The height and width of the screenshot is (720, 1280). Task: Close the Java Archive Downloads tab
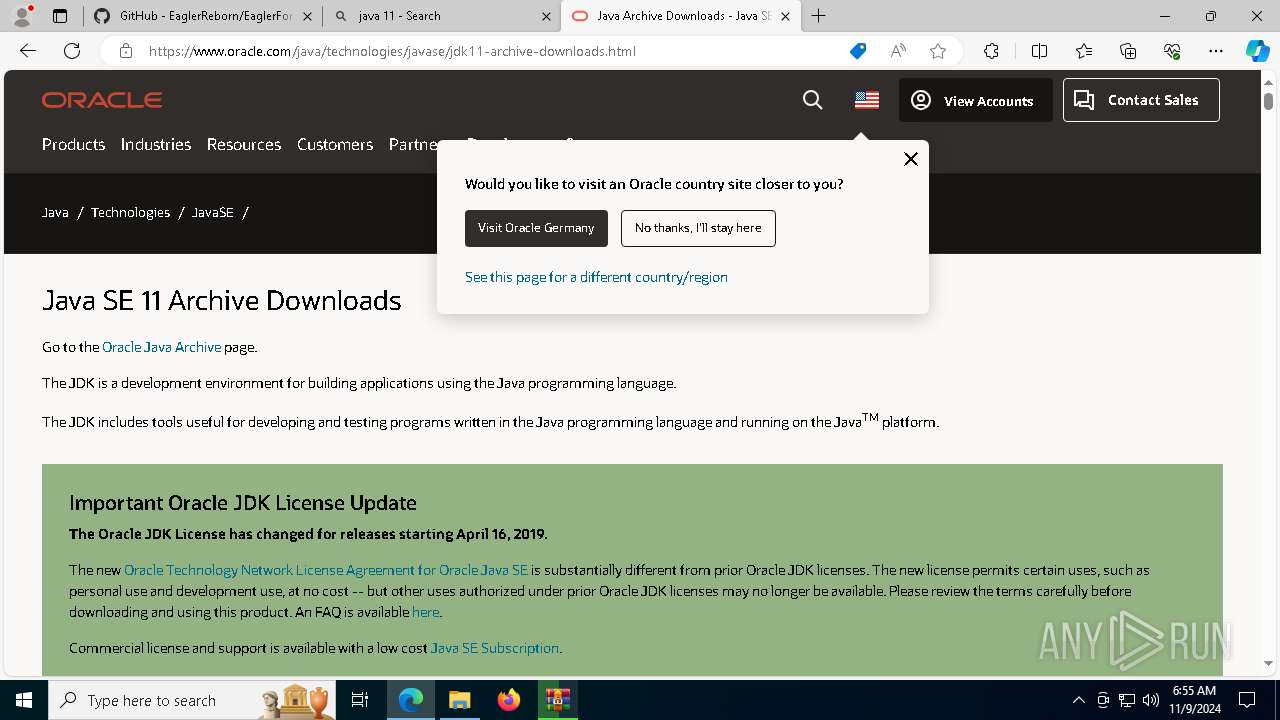coord(785,16)
